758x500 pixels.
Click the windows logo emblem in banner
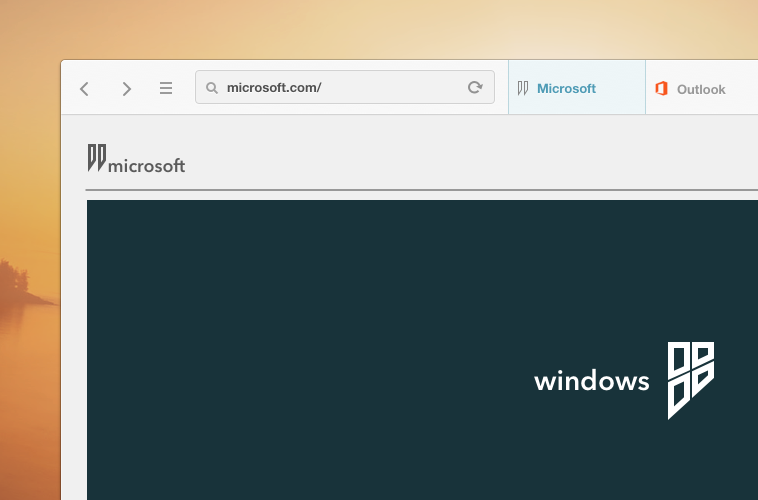point(691,381)
